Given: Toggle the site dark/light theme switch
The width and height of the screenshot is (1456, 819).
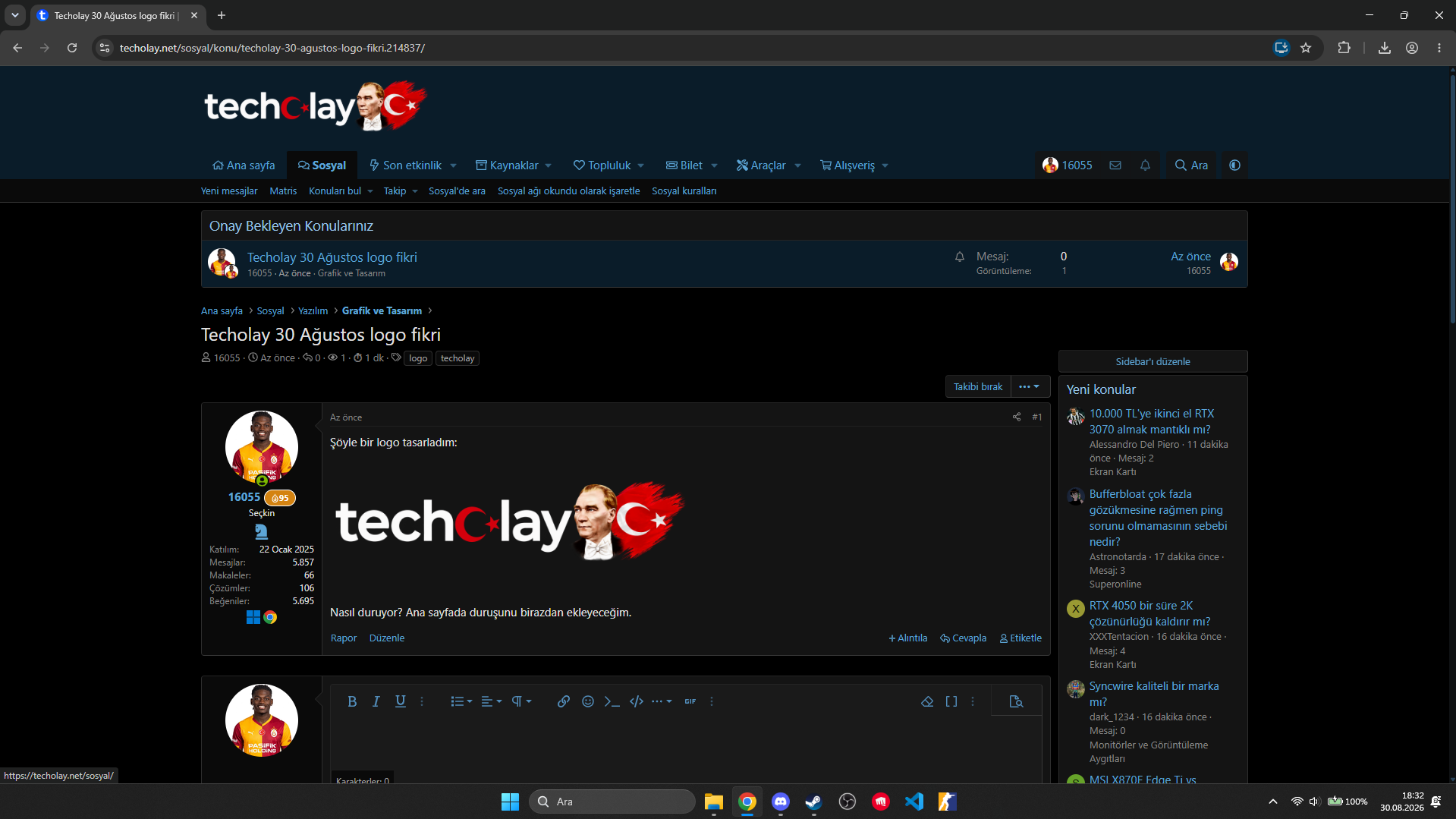Looking at the screenshot, I should coord(1235,165).
